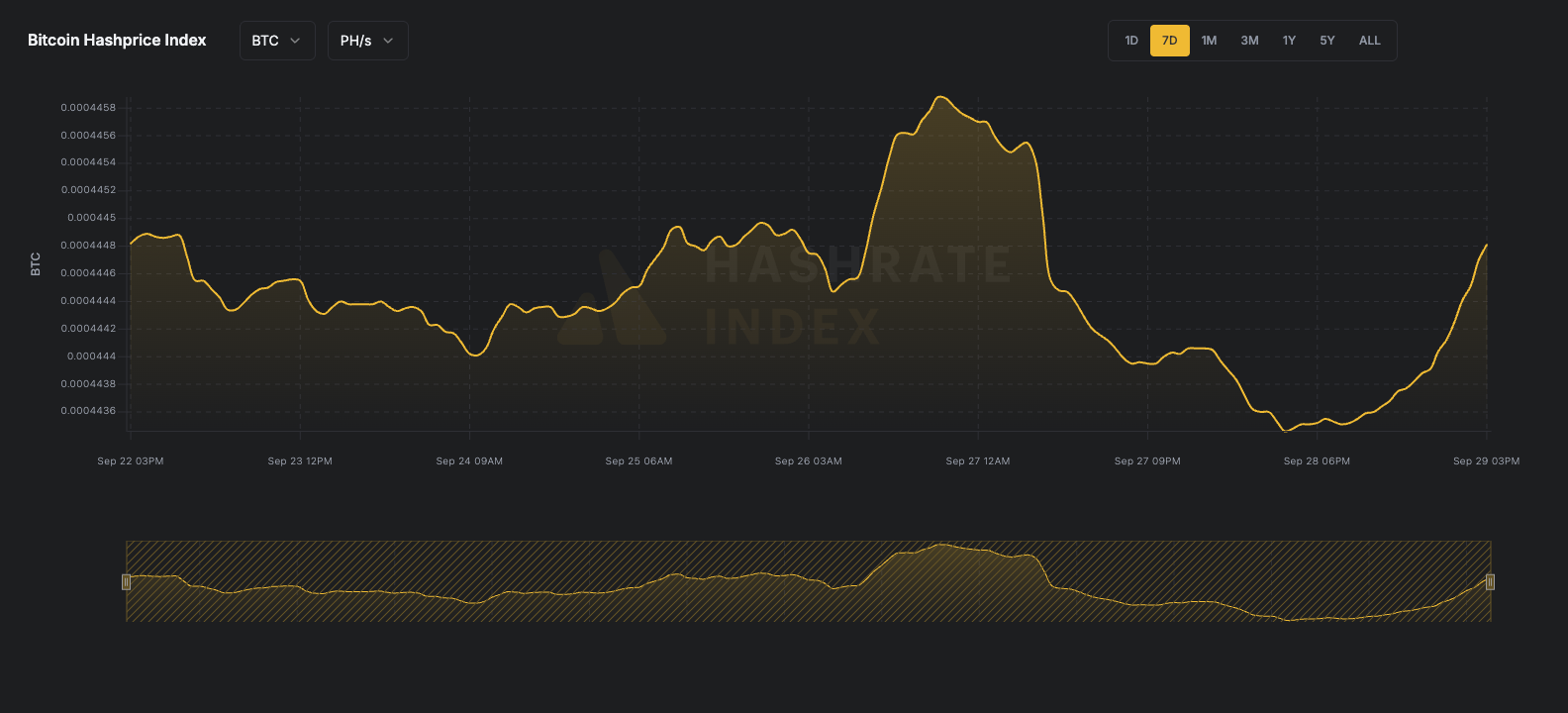The image size is (1568, 713).
Task: Click the chart line's lowest dip
Action: tap(1287, 431)
